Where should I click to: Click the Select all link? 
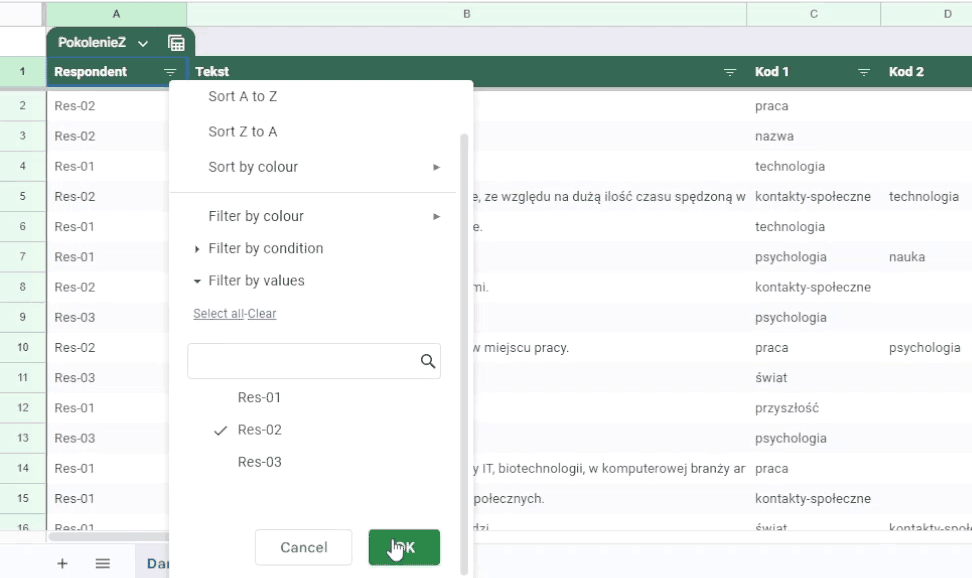click(218, 314)
